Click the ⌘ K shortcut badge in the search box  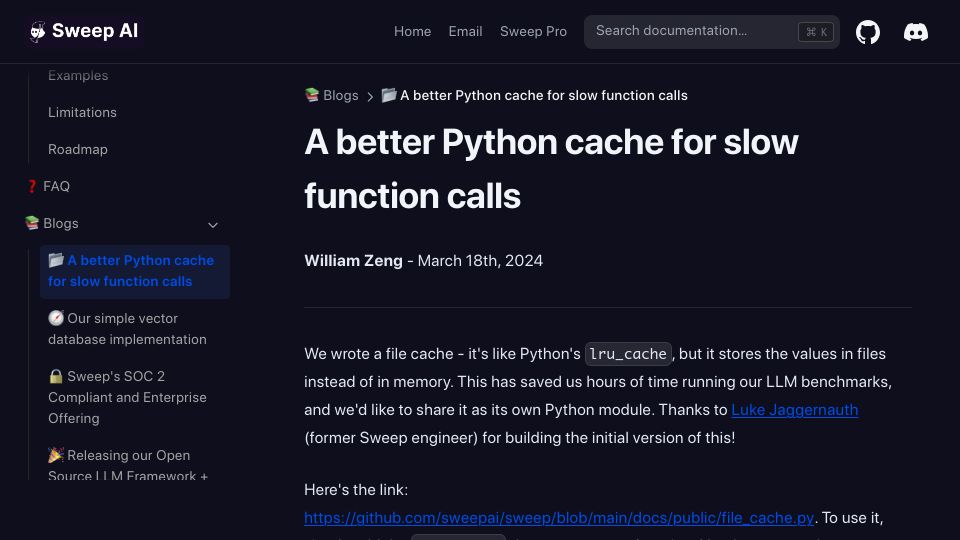(816, 32)
